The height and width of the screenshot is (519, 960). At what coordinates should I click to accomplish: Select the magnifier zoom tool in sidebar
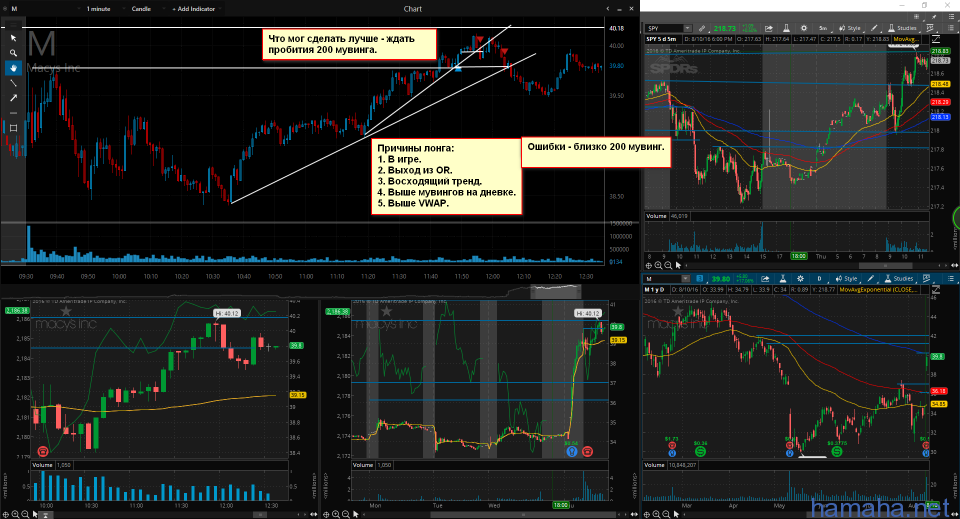[x=13, y=53]
